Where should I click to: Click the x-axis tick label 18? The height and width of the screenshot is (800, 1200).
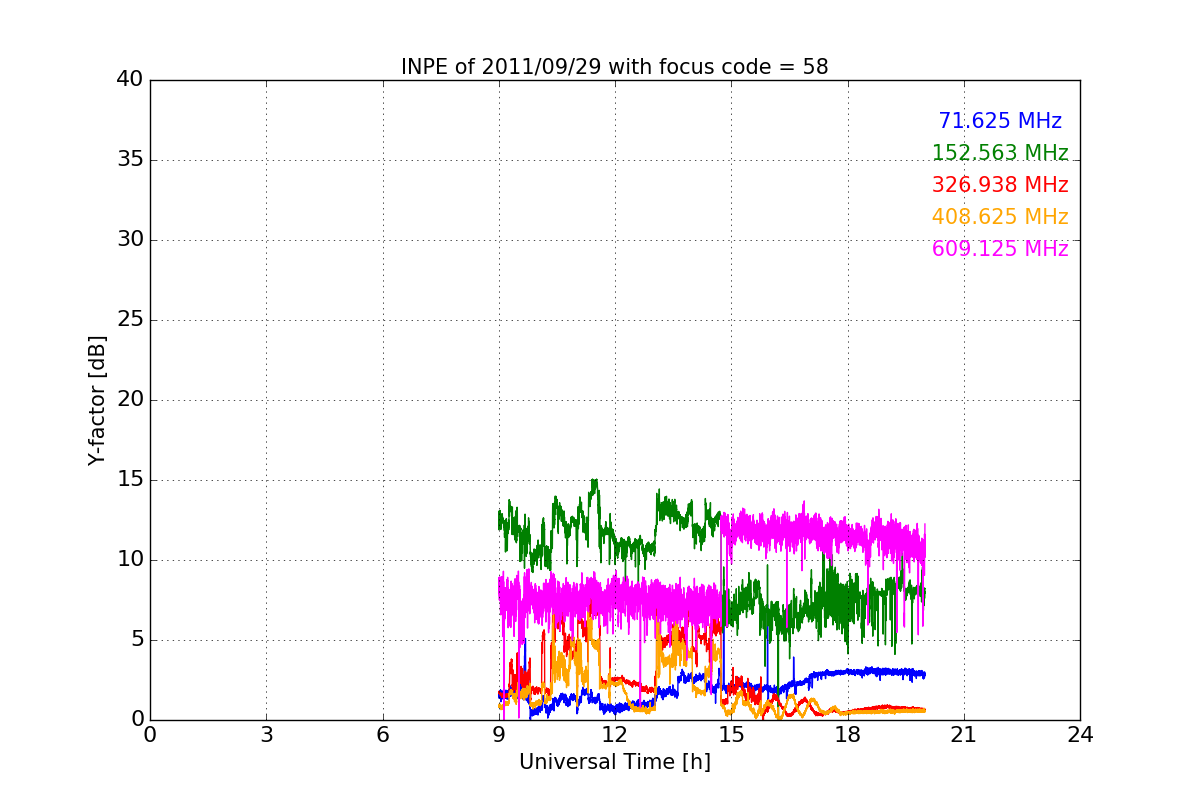(x=847, y=735)
